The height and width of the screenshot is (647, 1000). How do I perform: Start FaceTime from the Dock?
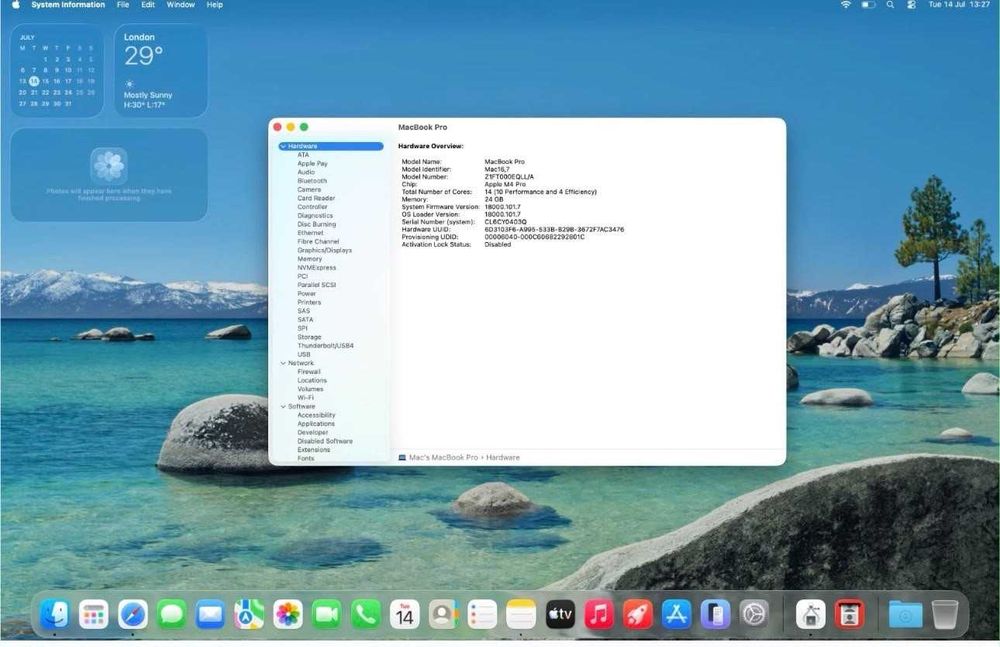pyautogui.click(x=327, y=615)
